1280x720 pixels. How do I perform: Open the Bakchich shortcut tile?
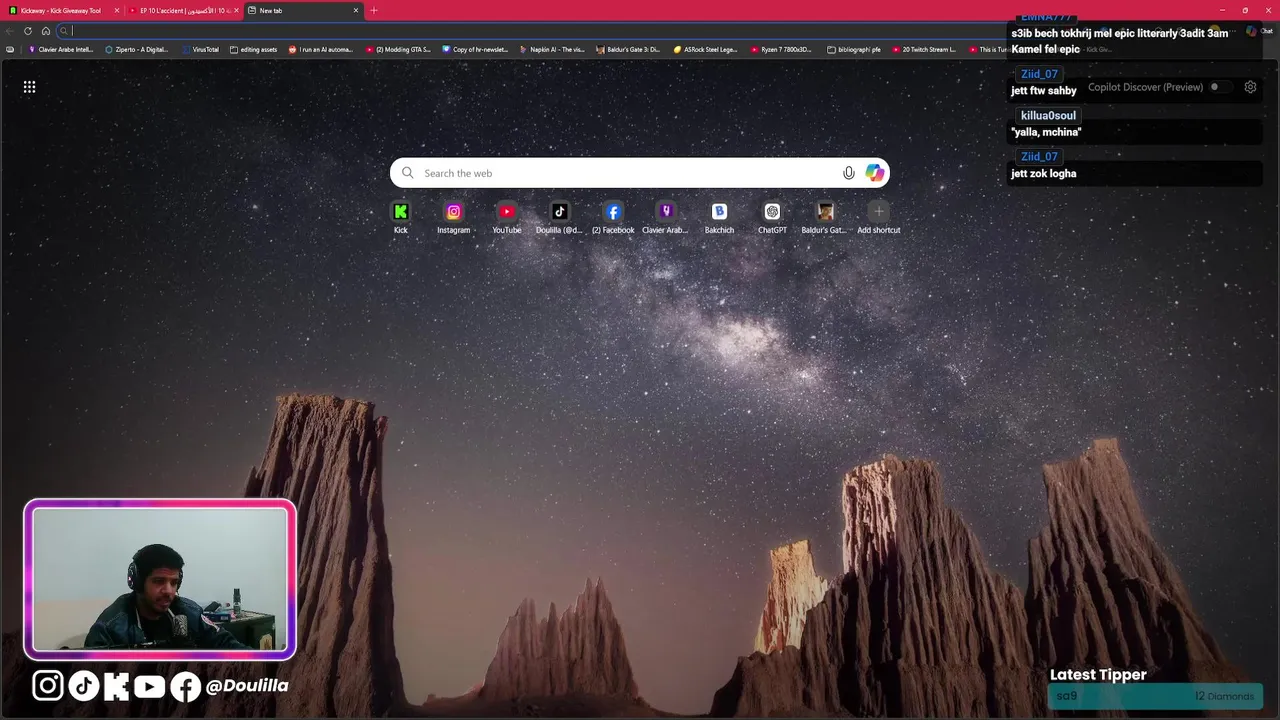pos(719,217)
